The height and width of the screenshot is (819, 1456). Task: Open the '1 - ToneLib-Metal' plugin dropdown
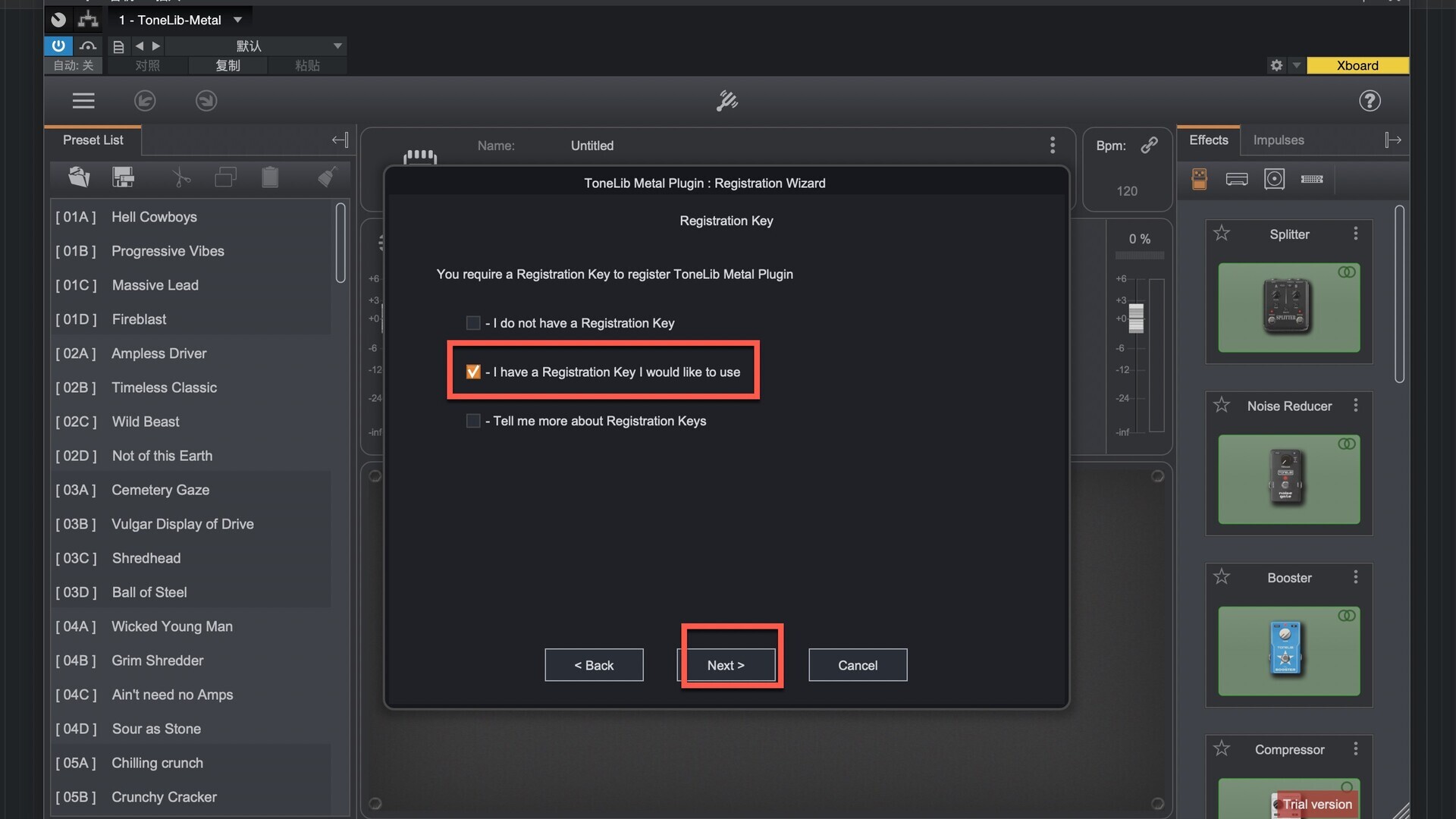pos(180,20)
